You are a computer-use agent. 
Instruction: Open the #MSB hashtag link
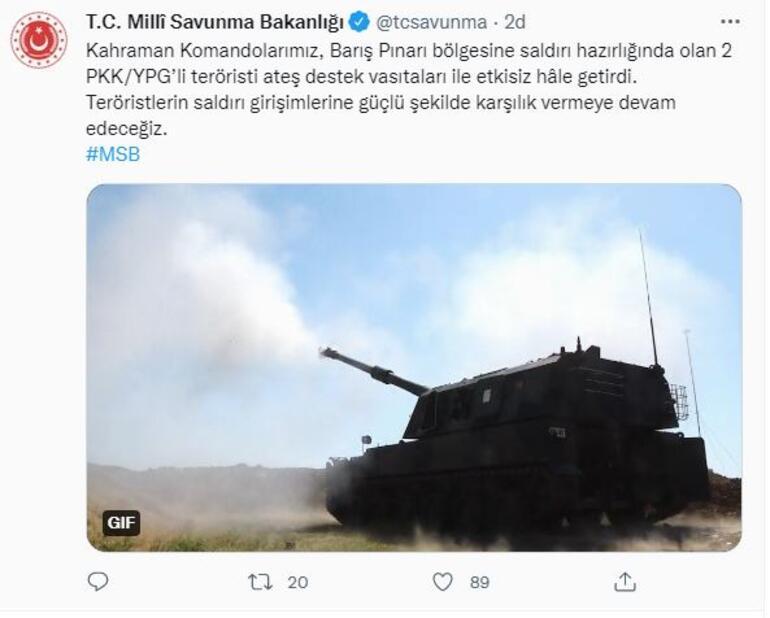tap(113, 155)
